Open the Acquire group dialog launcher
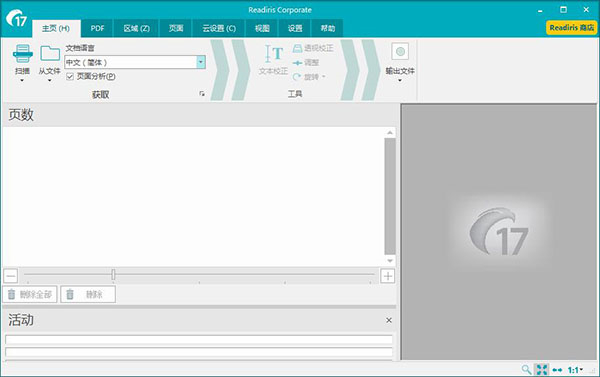This screenshot has width=600, height=377. coord(202,94)
